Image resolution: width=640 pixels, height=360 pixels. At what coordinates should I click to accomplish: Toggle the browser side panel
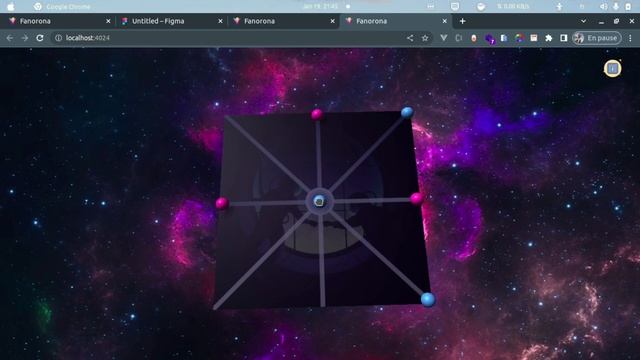pos(564,38)
